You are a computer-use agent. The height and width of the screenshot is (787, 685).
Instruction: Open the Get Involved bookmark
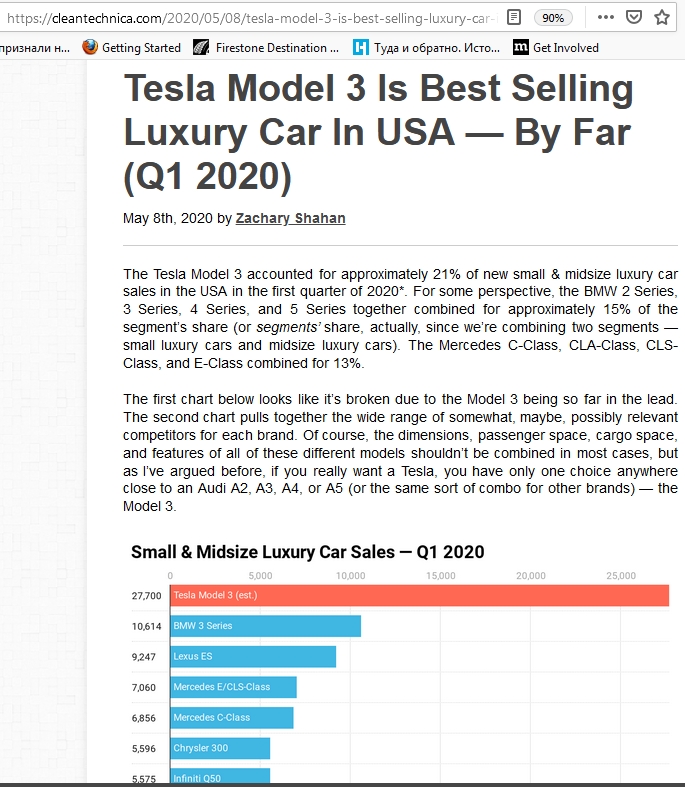(556, 48)
